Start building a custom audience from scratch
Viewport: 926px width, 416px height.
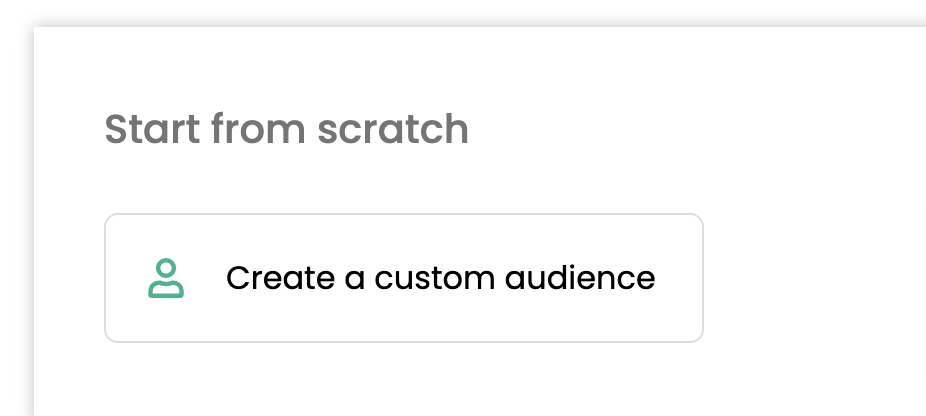(x=404, y=278)
